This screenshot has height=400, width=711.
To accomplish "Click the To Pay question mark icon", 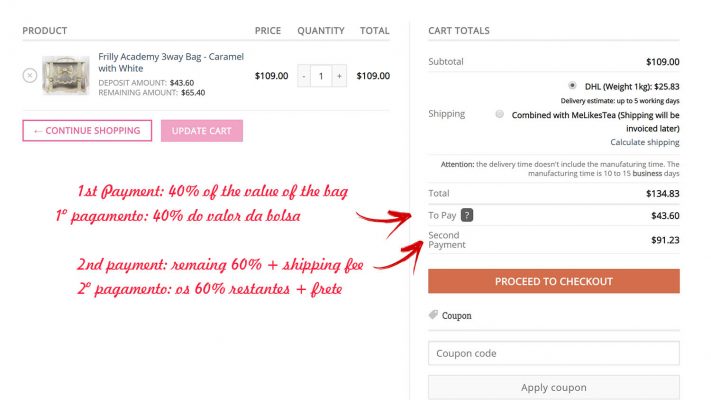I will (467, 215).
